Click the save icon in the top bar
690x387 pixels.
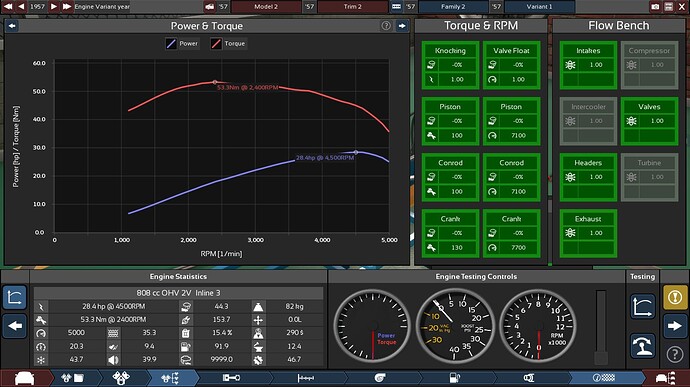pos(668,7)
